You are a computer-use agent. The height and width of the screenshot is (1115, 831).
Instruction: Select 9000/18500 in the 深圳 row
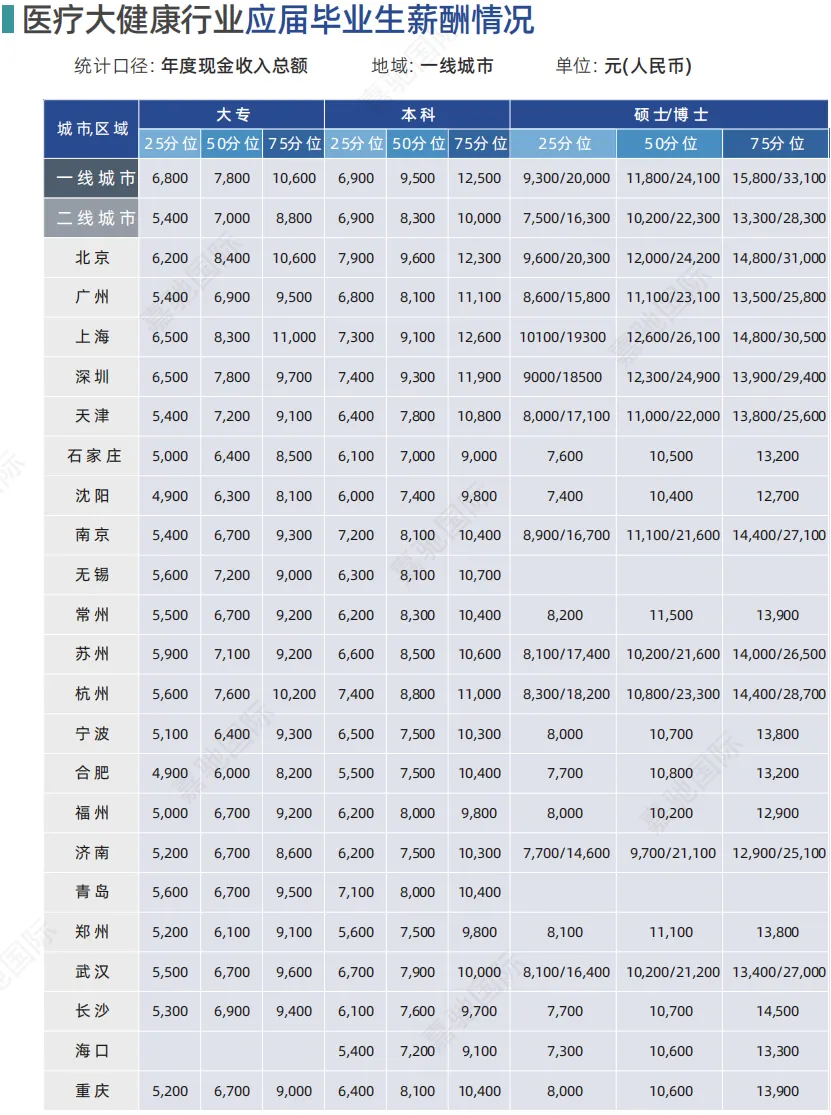(x=562, y=377)
